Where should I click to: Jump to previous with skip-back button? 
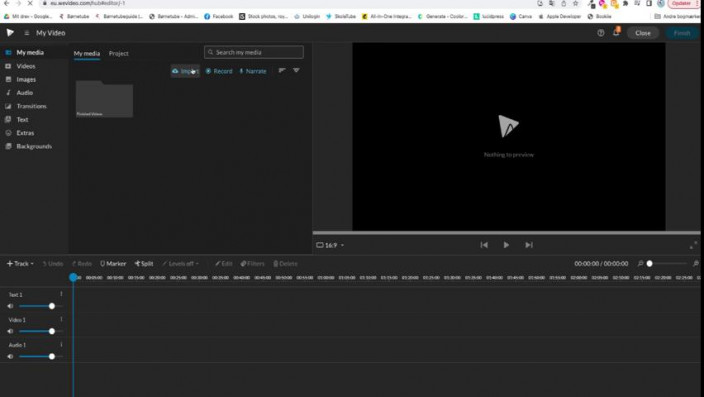pyautogui.click(x=484, y=245)
